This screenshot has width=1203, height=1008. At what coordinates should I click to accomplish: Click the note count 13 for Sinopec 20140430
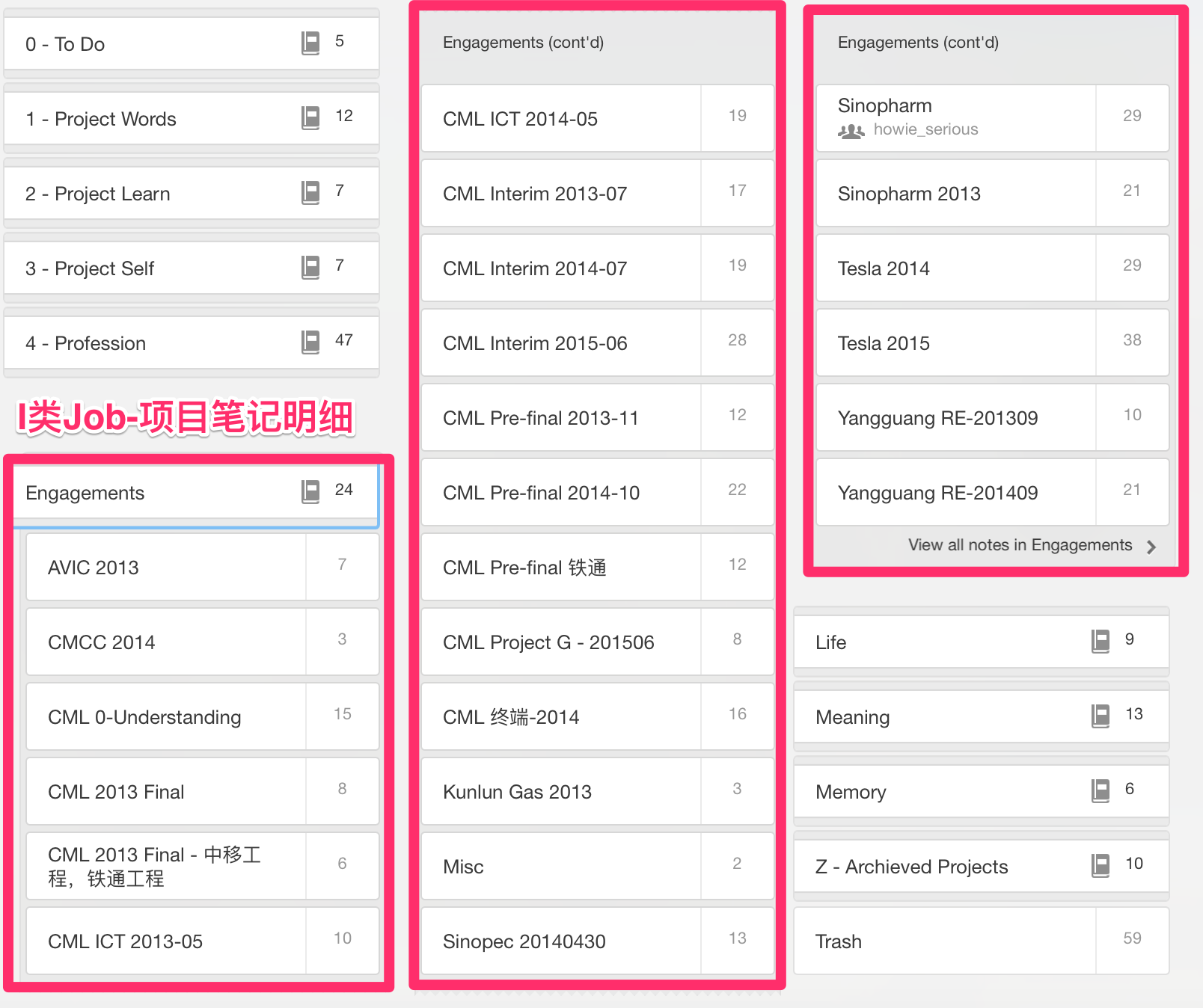[737, 938]
